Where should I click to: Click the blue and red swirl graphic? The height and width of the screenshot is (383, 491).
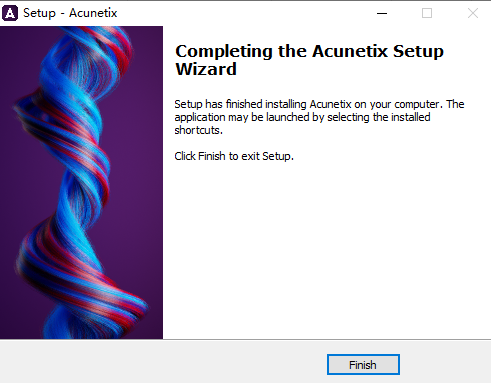81,182
